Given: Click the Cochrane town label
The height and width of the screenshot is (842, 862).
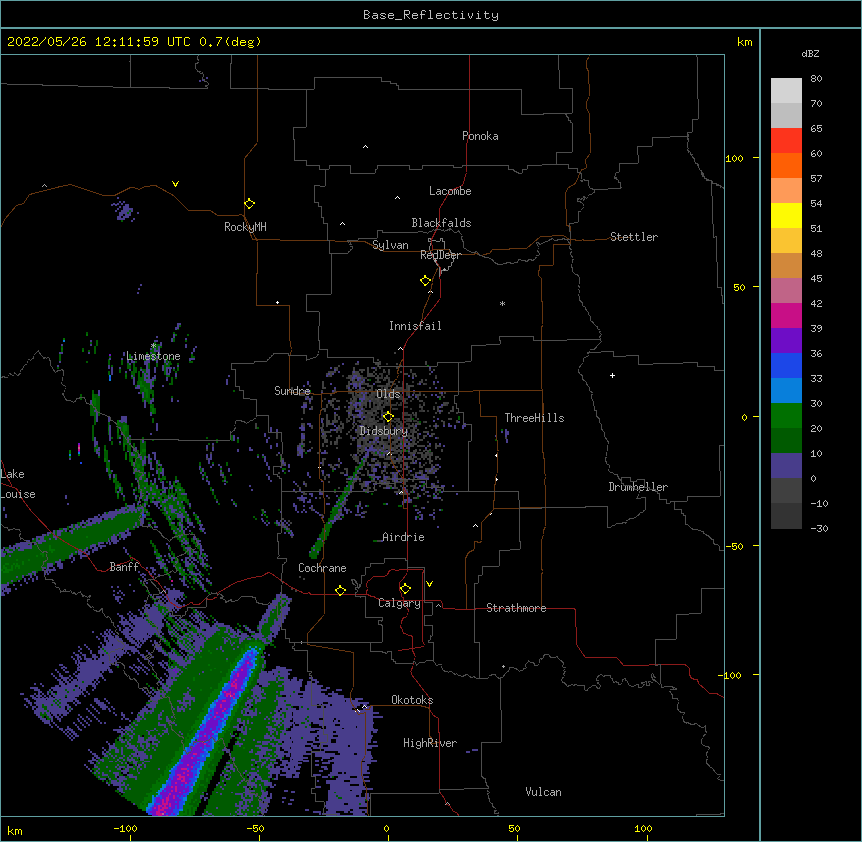Looking at the screenshot, I should click(322, 568).
